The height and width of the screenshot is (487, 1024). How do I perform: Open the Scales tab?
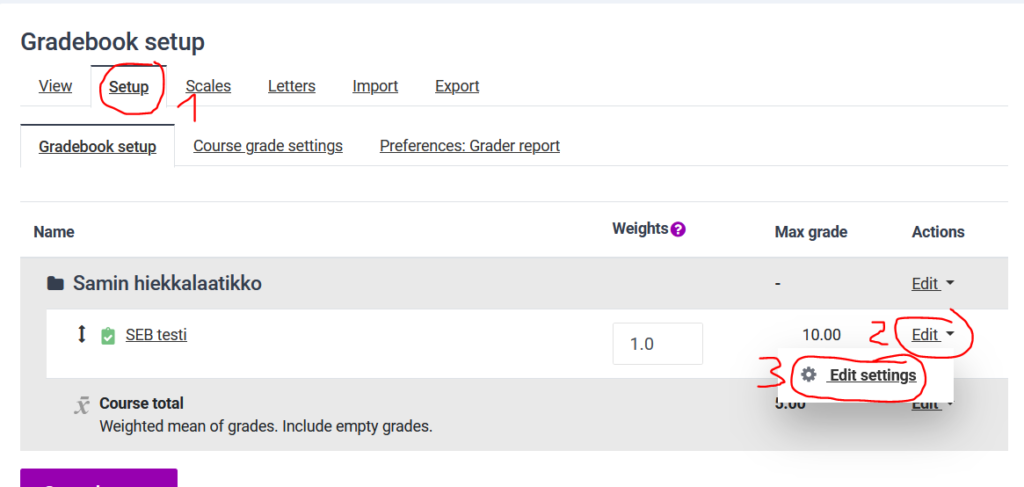[x=208, y=86]
